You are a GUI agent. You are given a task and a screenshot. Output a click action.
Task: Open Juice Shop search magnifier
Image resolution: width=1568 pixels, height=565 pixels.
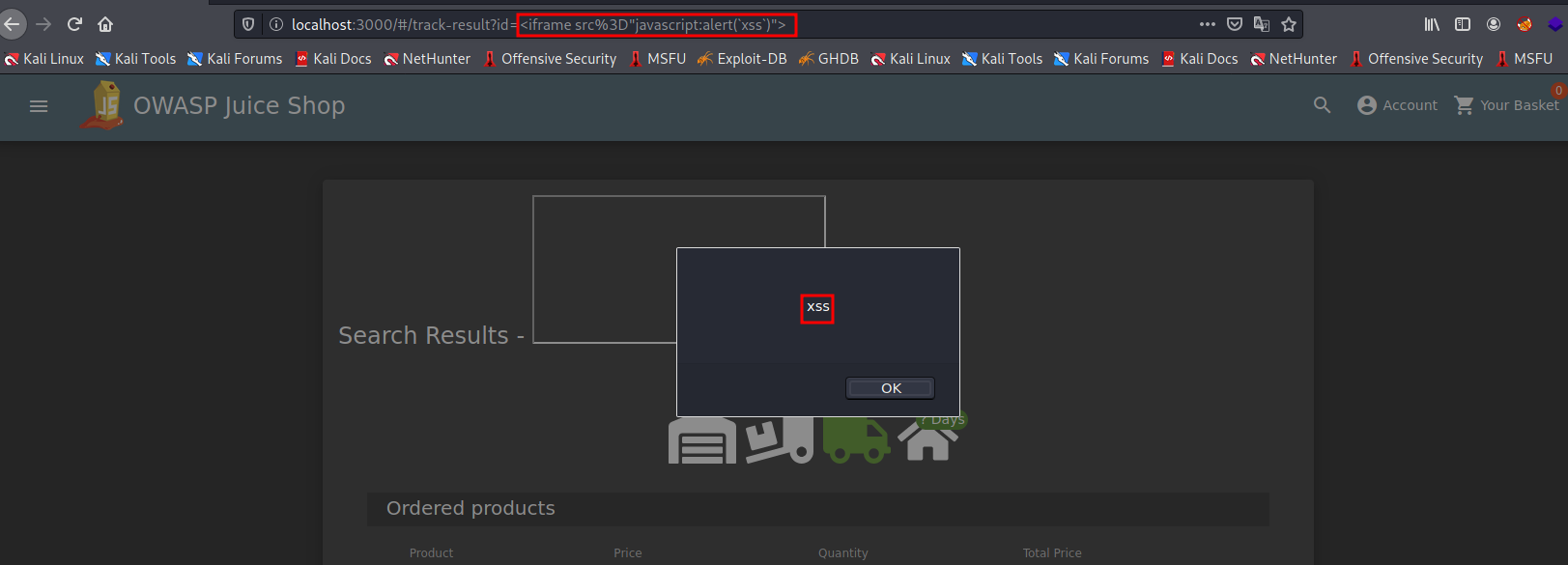pos(1323,105)
